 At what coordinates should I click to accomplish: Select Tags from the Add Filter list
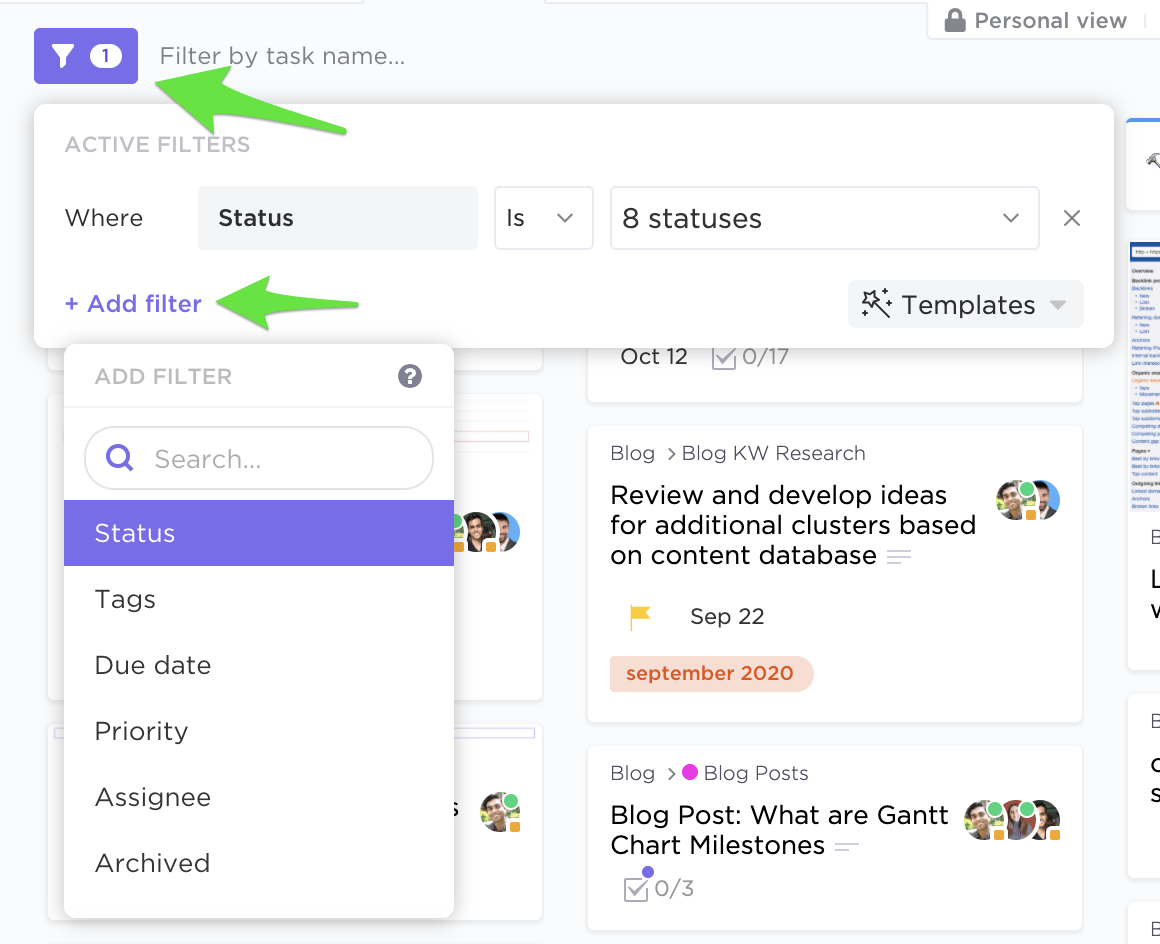(125, 599)
